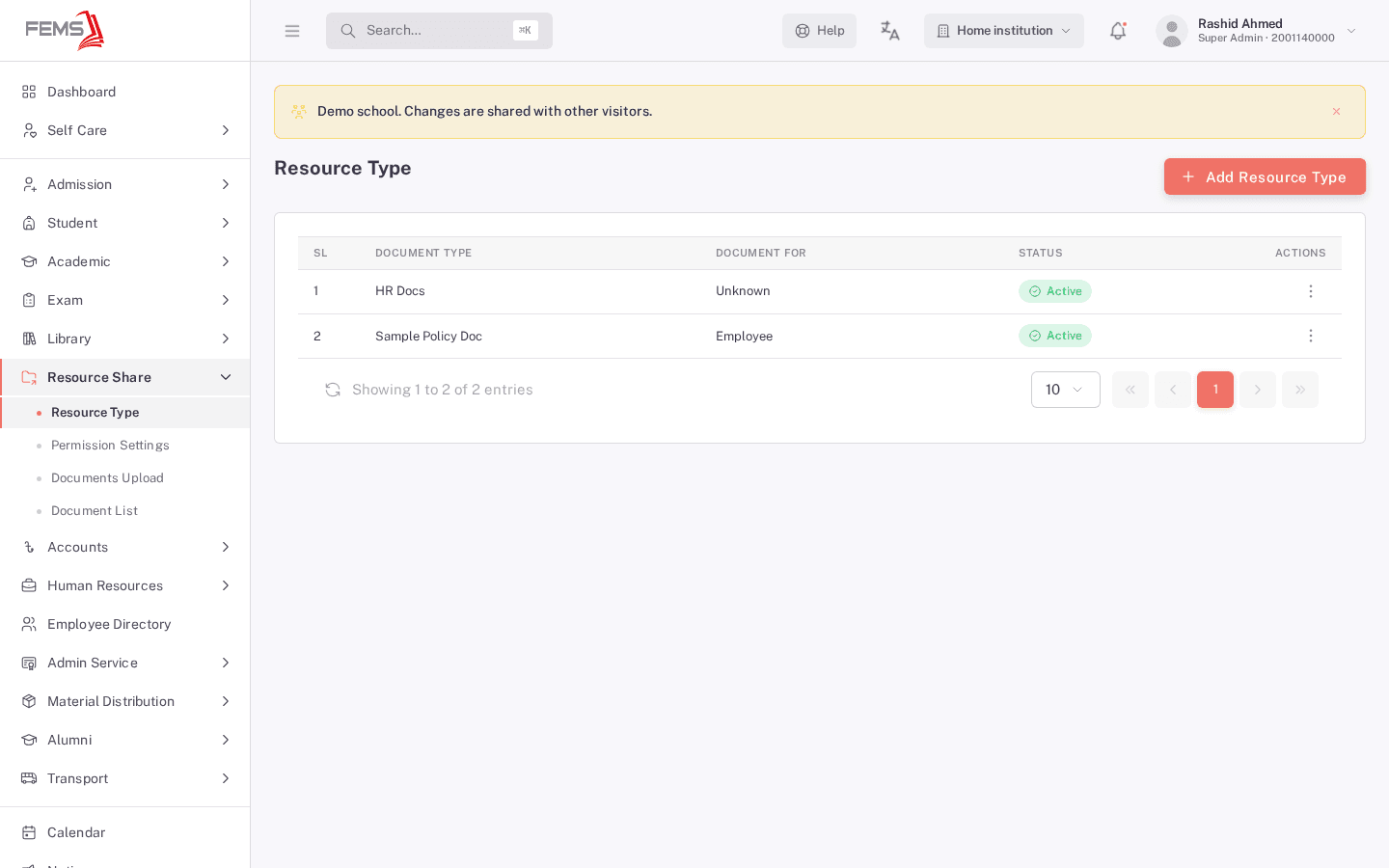
Task: Refresh the table entries icon
Action: (x=333, y=390)
